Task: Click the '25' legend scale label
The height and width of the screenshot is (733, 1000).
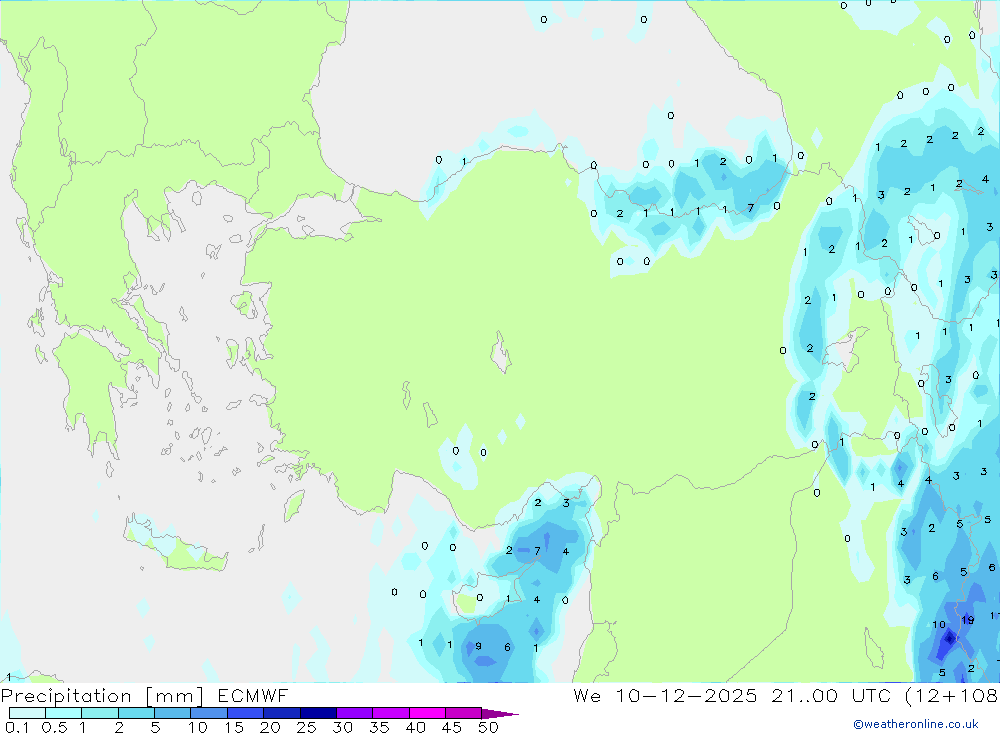Action: (306, 727)
